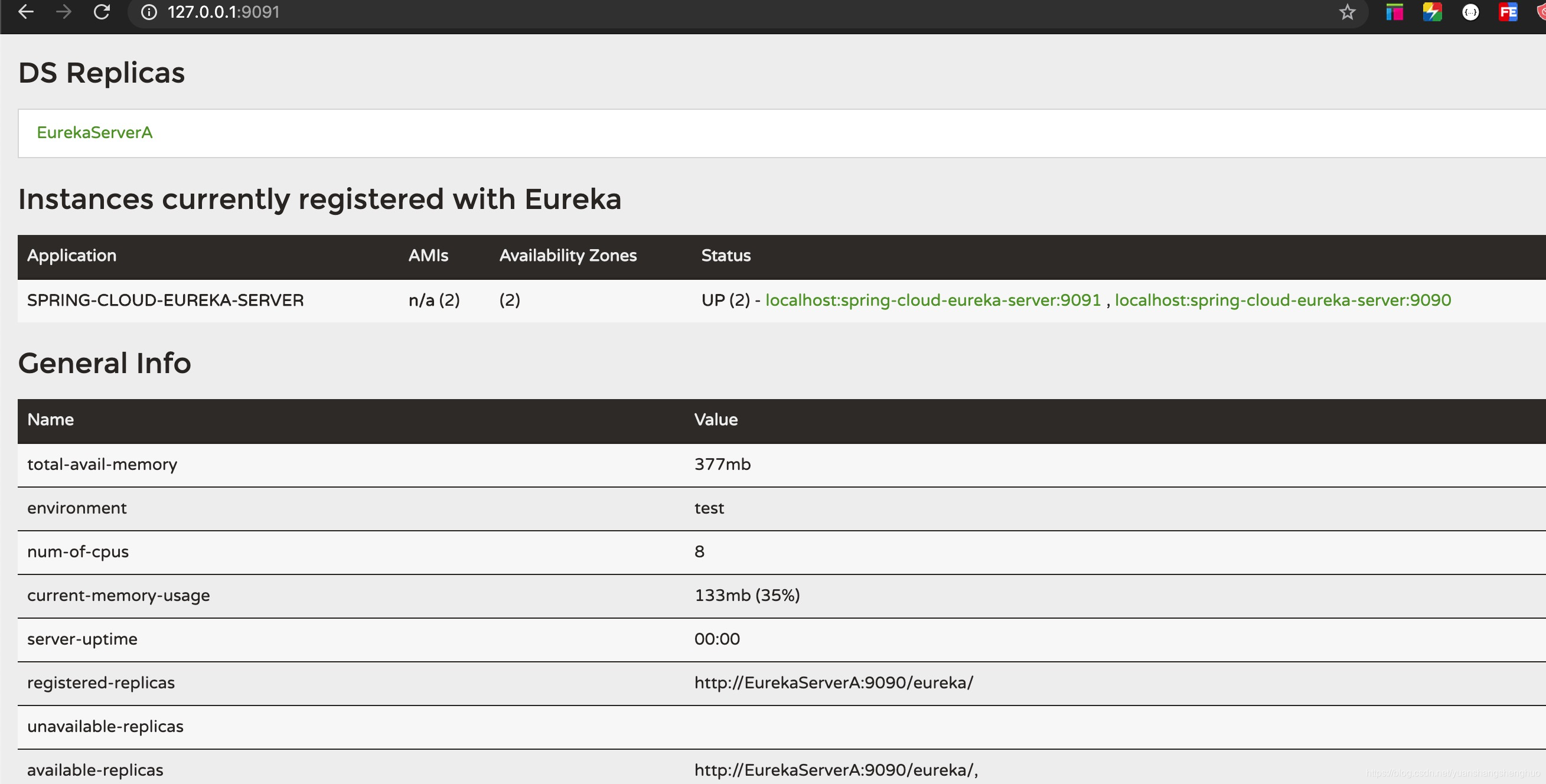Open the green and pink extension icon
Image resolution: width=1546 pixels, height=784 pixels.
click(x=1394, y=12)
